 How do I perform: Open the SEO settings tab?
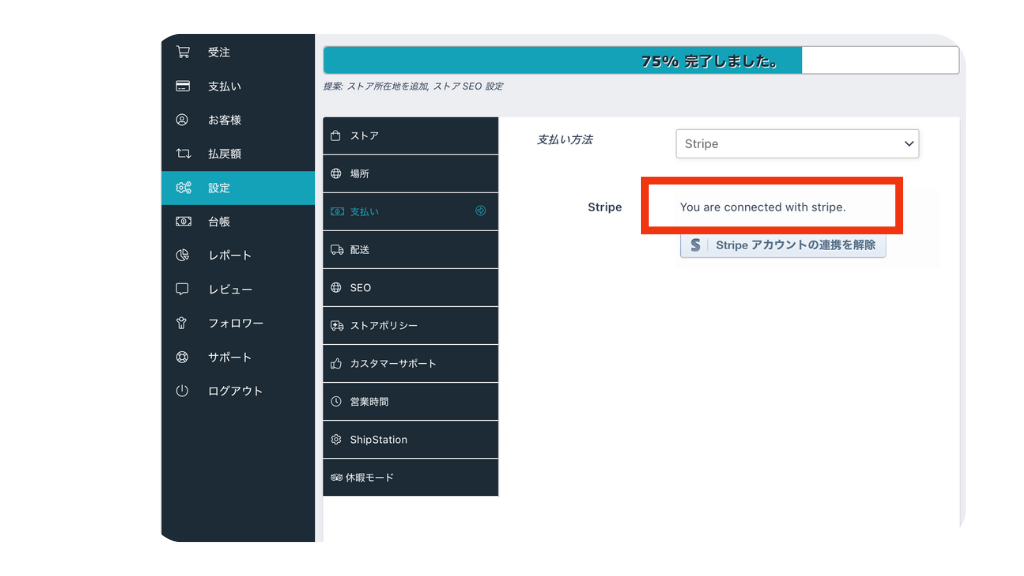(410, 287)
